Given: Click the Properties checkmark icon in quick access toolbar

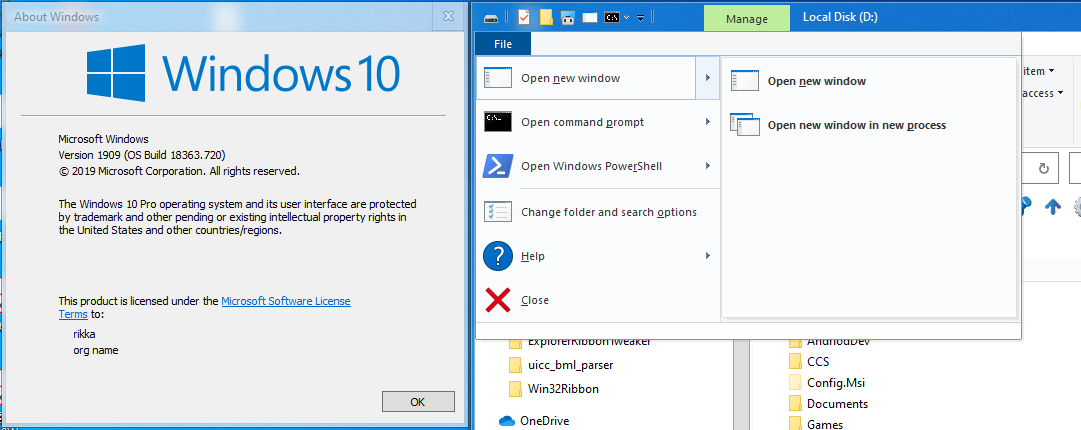Looking at the screenshot, I should [524, 17].
